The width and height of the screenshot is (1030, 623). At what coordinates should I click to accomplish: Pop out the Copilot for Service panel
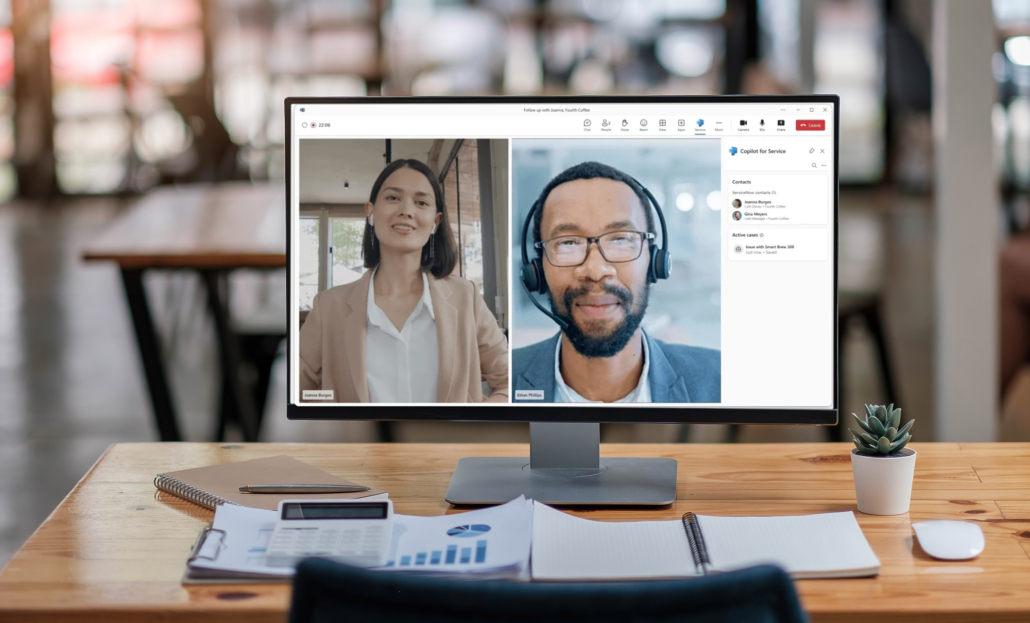click(x=811, y=151)
